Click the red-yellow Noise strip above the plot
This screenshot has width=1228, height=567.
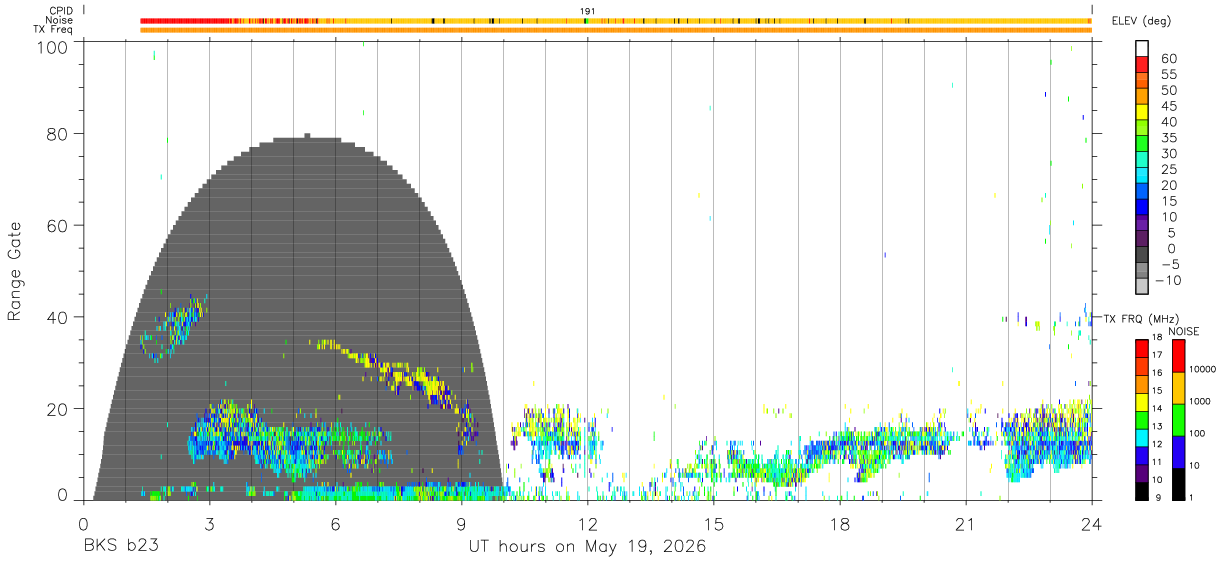point(615,20)
